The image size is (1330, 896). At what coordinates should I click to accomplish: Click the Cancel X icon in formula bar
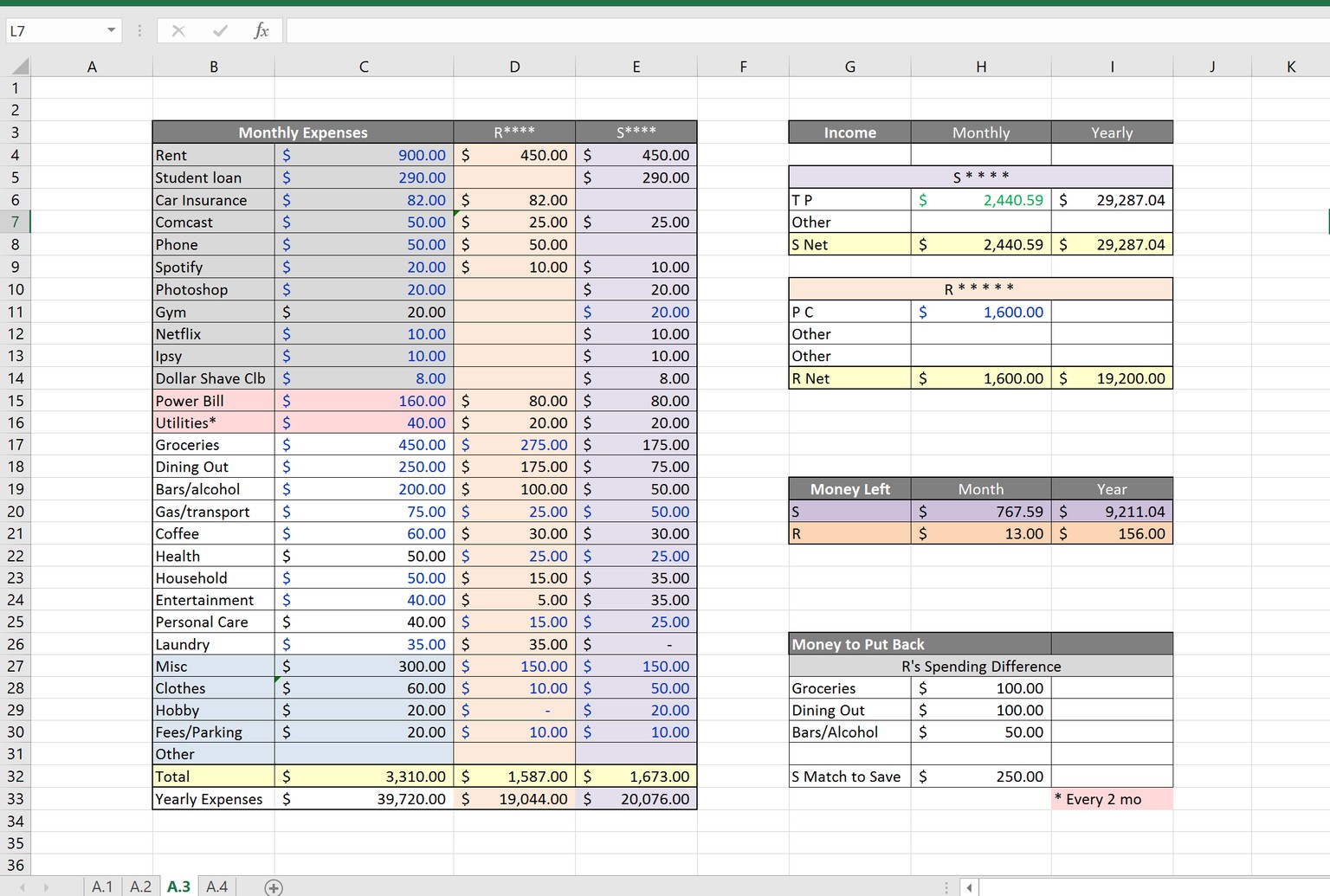(x=178, y=31)
